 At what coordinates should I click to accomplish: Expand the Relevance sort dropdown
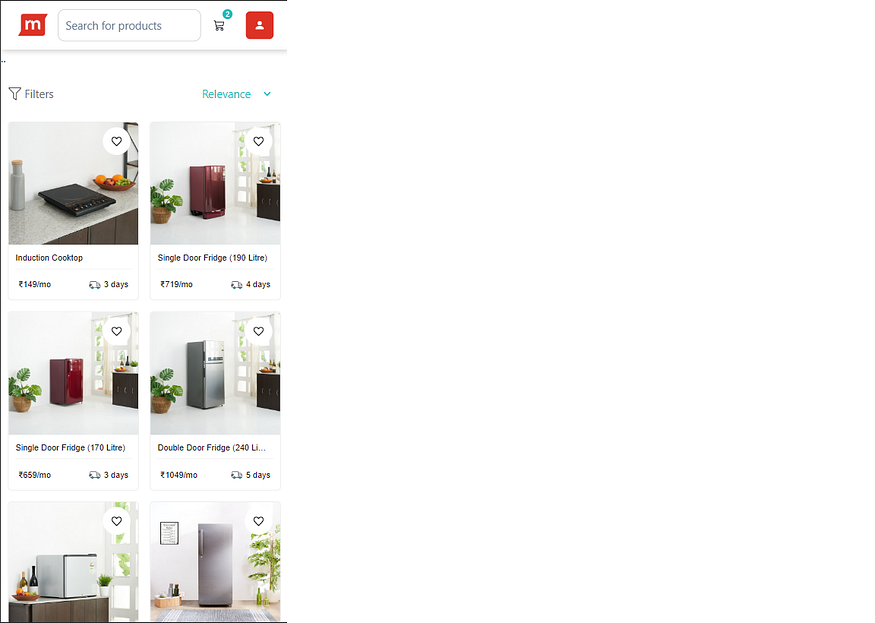point(237,94)
